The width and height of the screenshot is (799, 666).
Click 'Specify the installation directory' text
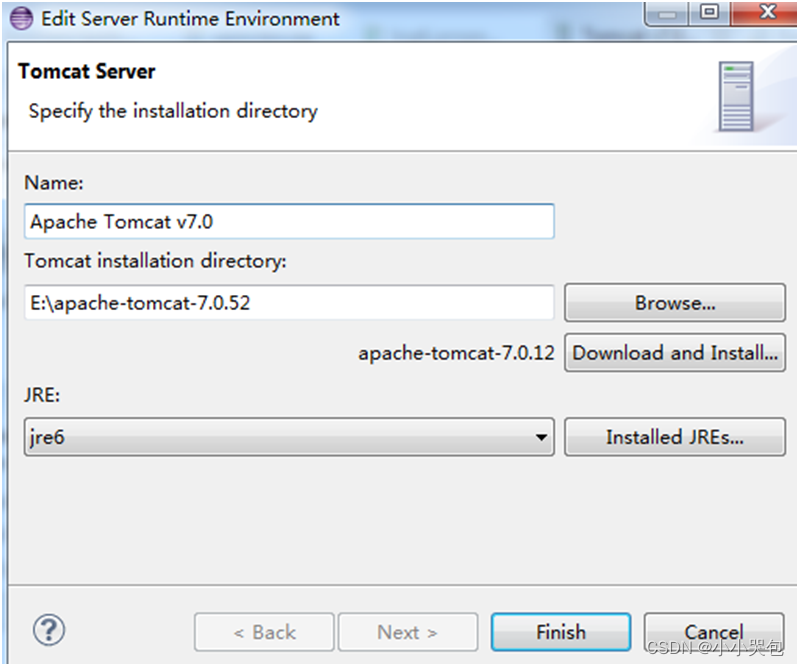(x=173, y=111)
